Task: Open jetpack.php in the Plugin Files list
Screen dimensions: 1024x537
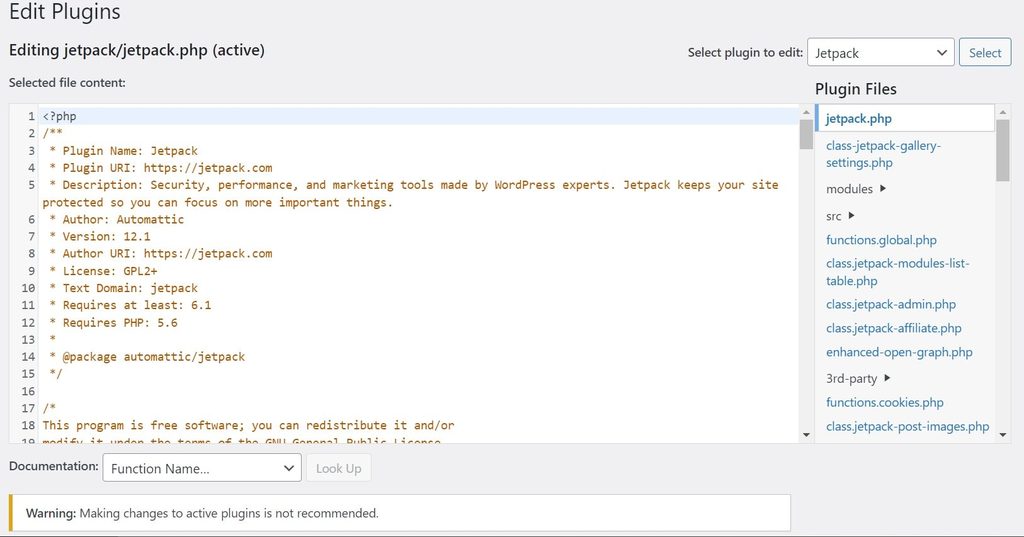Action: 858,119
